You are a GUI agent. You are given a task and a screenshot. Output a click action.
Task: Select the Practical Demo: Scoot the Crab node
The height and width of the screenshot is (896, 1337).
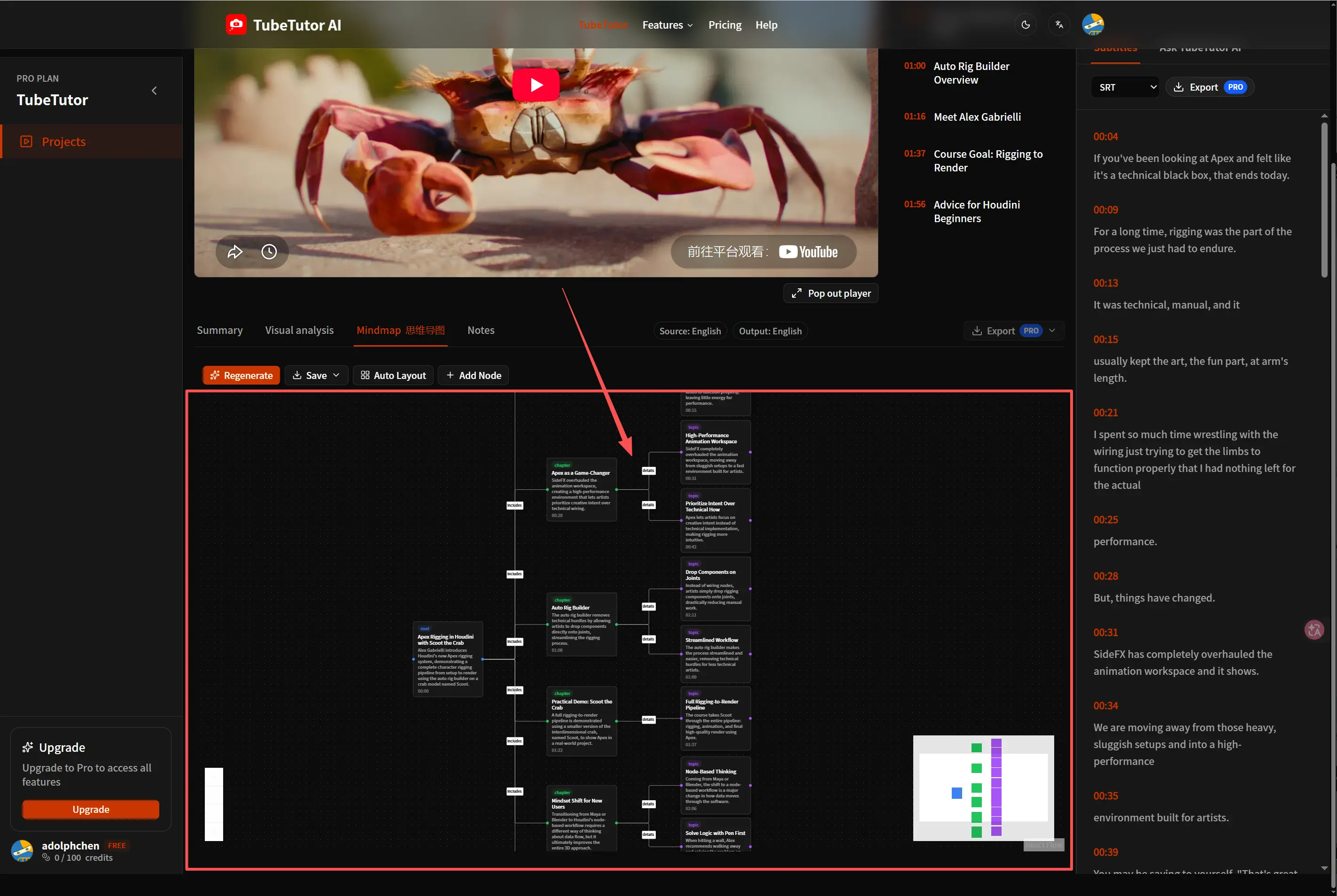[x=581, y=721]
